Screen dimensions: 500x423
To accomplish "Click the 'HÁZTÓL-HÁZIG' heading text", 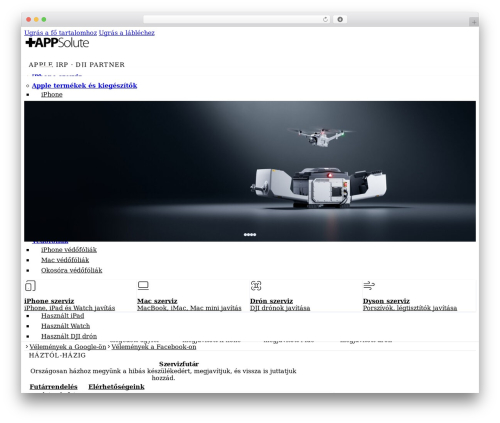I will click(57, 355).
